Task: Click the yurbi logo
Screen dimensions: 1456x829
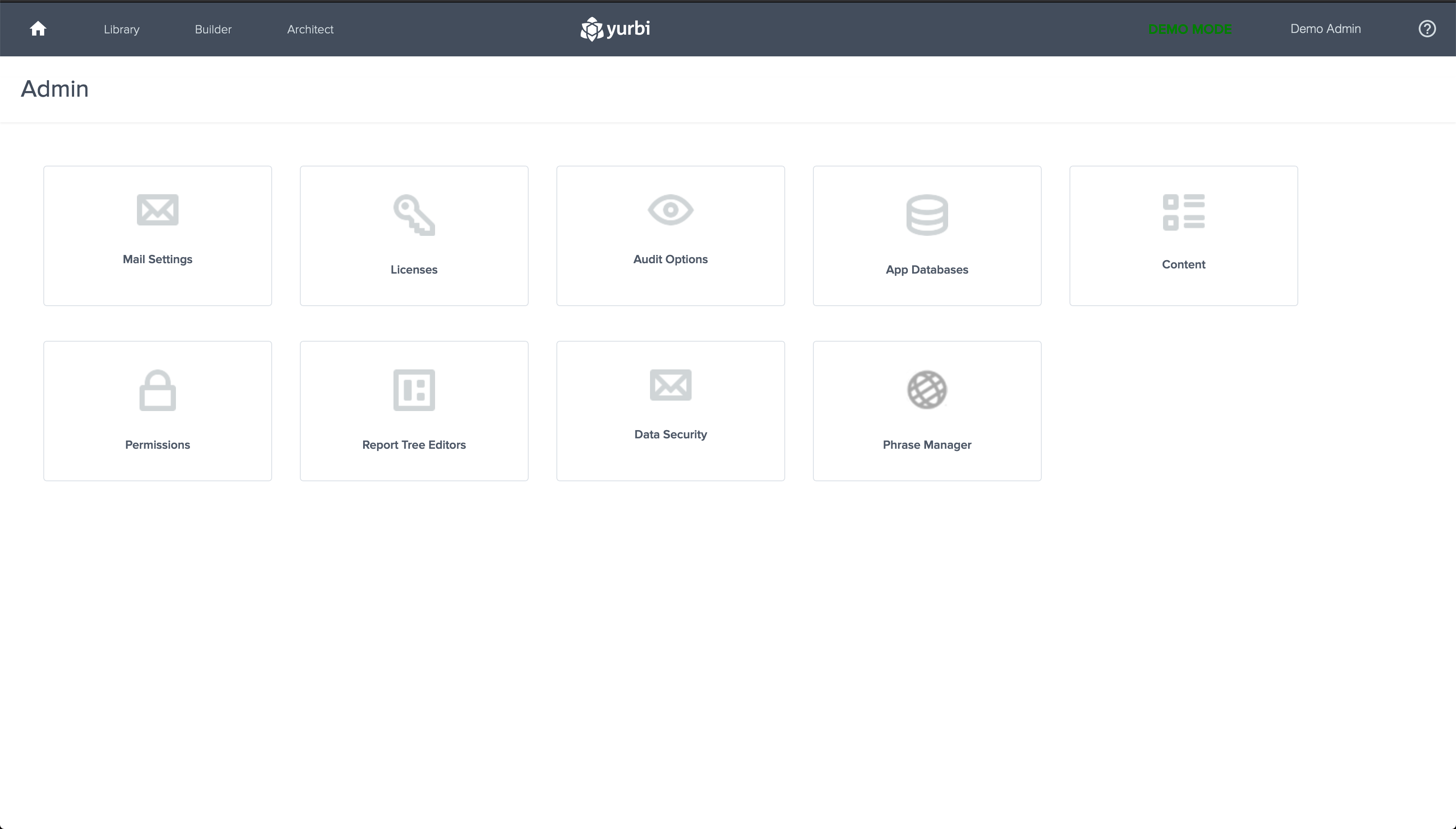Action: [x=615, y=29]
